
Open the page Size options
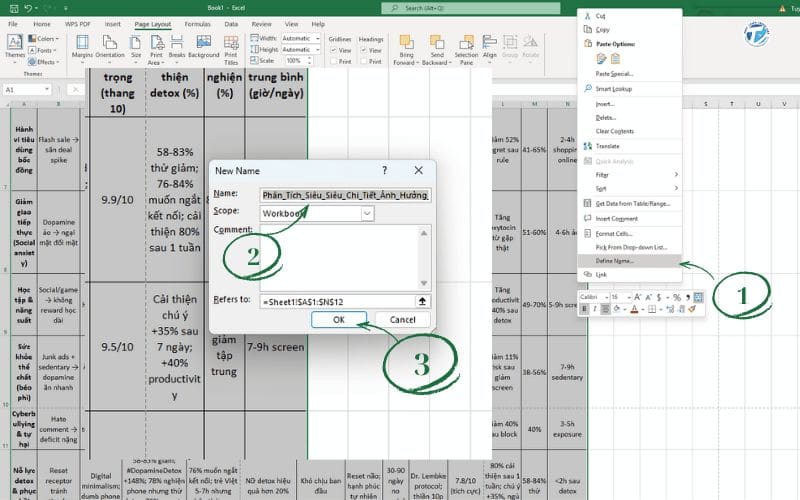(136, 48)
